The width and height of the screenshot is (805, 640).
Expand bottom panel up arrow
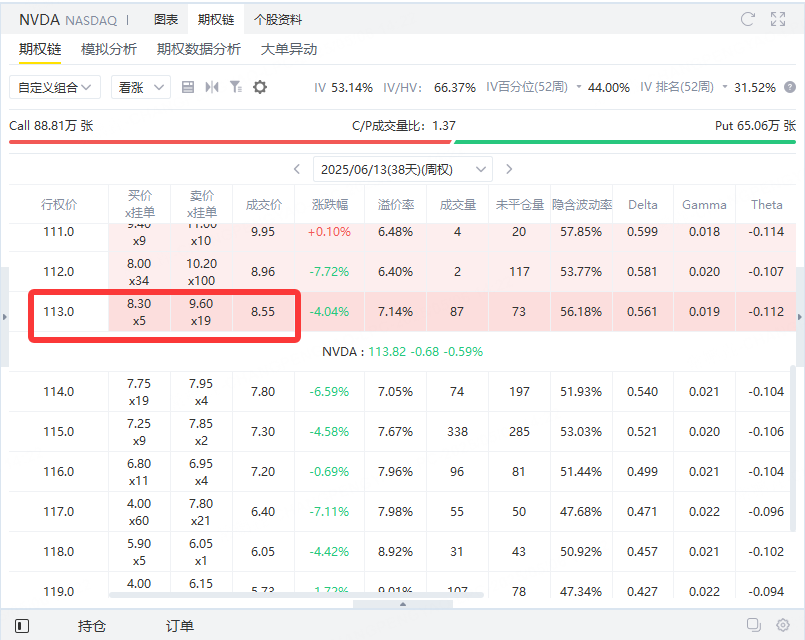(x=403, y=604)
